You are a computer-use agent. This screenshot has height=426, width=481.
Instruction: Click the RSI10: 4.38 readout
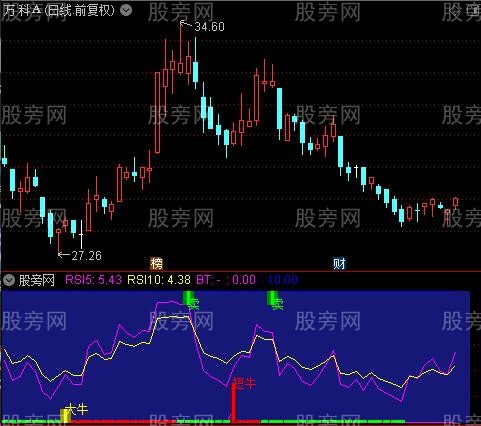[159, 279]
